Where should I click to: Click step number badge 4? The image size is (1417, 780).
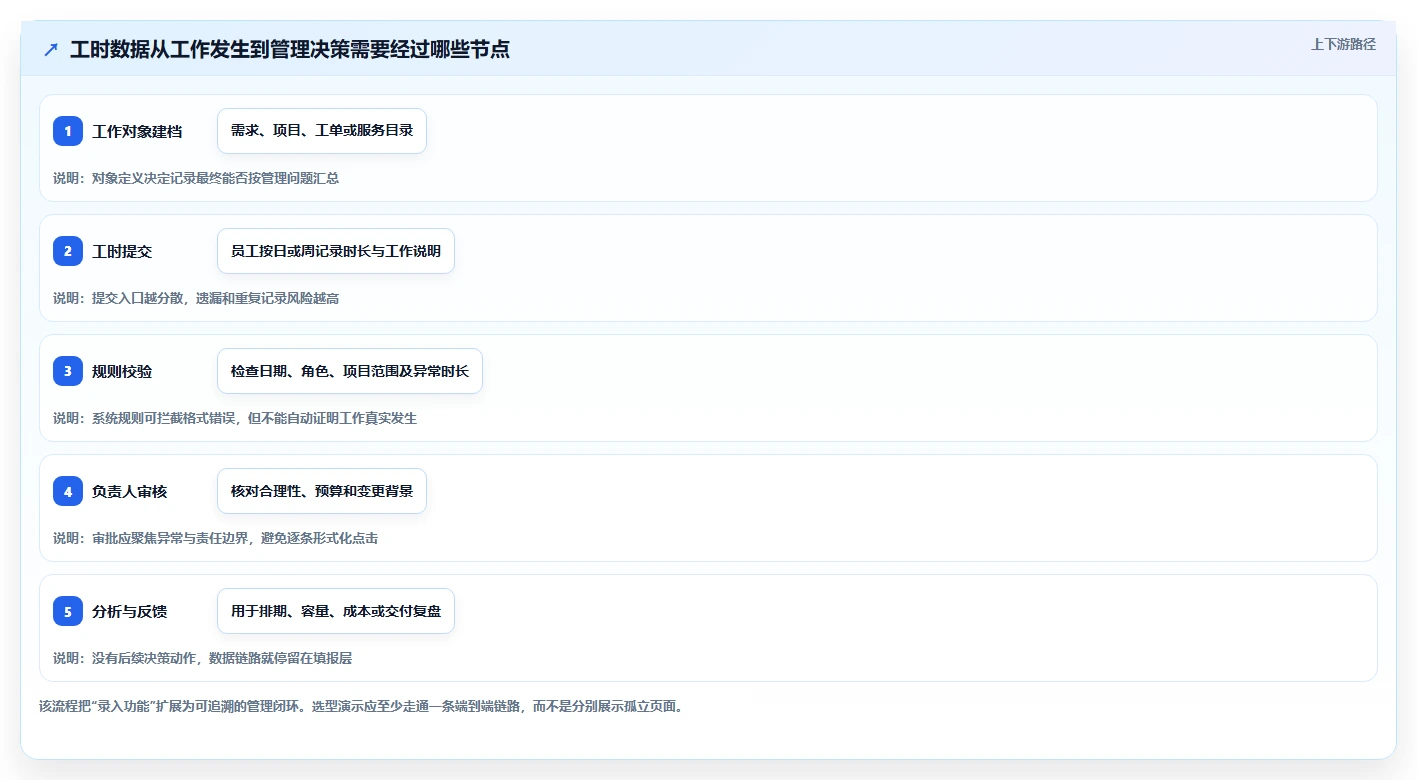pos(68,491)
